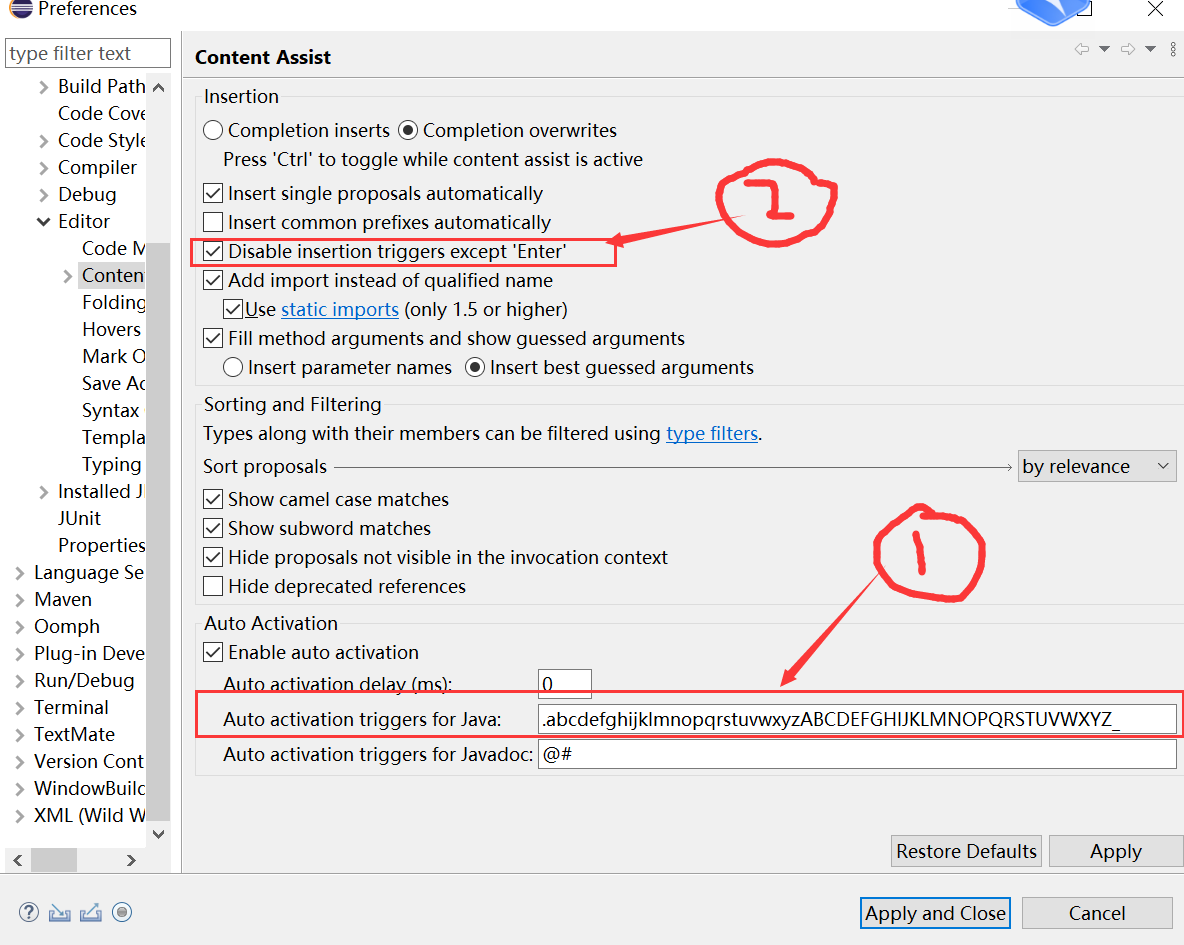Uncheck Disable insertion triggers except 'Enter'
Screen dimensions: 1184x945
[213, 252]
